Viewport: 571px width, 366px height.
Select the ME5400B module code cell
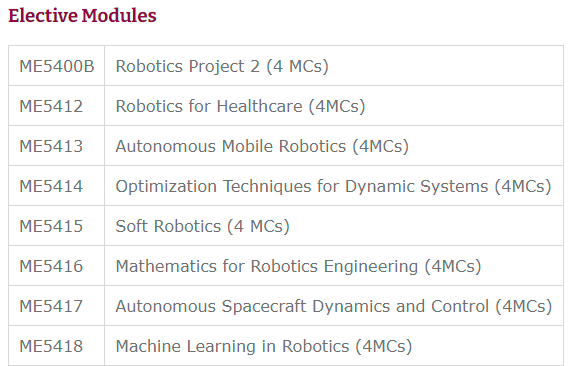pos(57,66)
